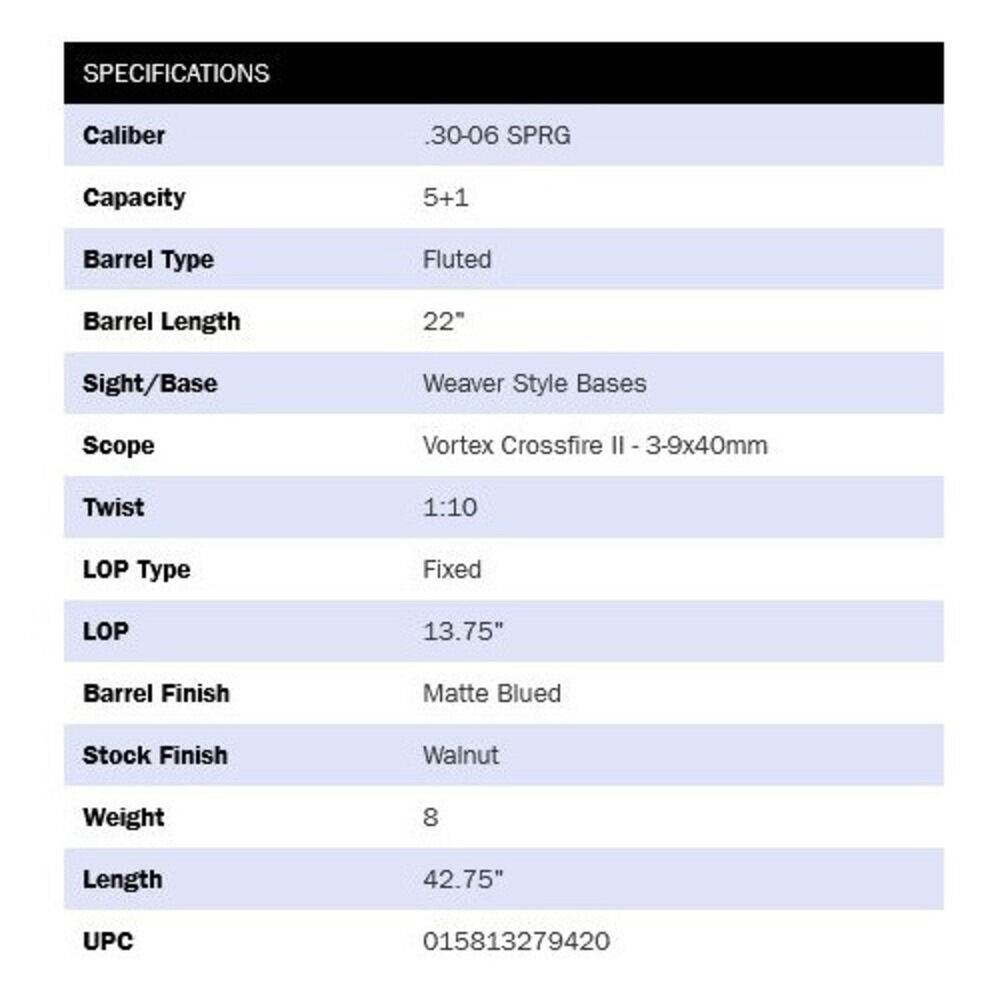Image resolution: width=1000 pixels, height=1000 pixels.
Task: Click the Barrel Length label
Action: (x=161, y=321)
